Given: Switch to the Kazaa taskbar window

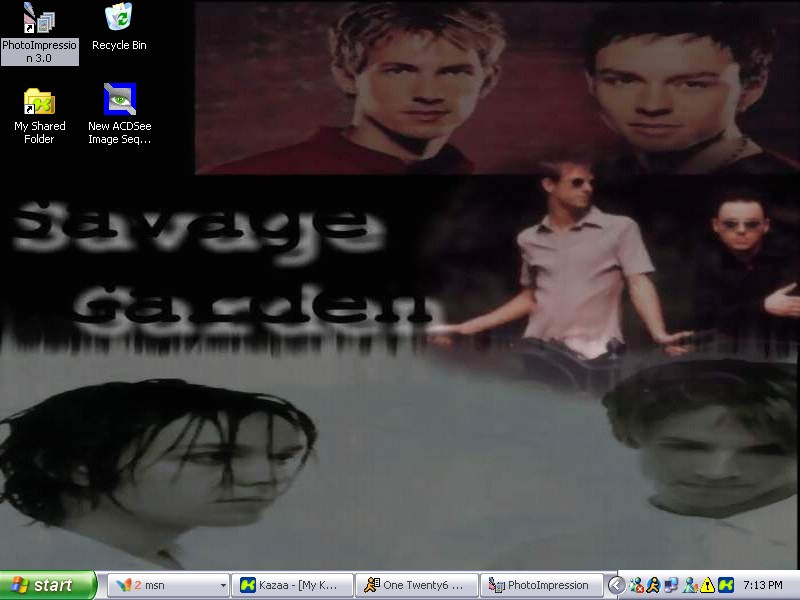Looking at the screenshot, I should coord(292,585).
